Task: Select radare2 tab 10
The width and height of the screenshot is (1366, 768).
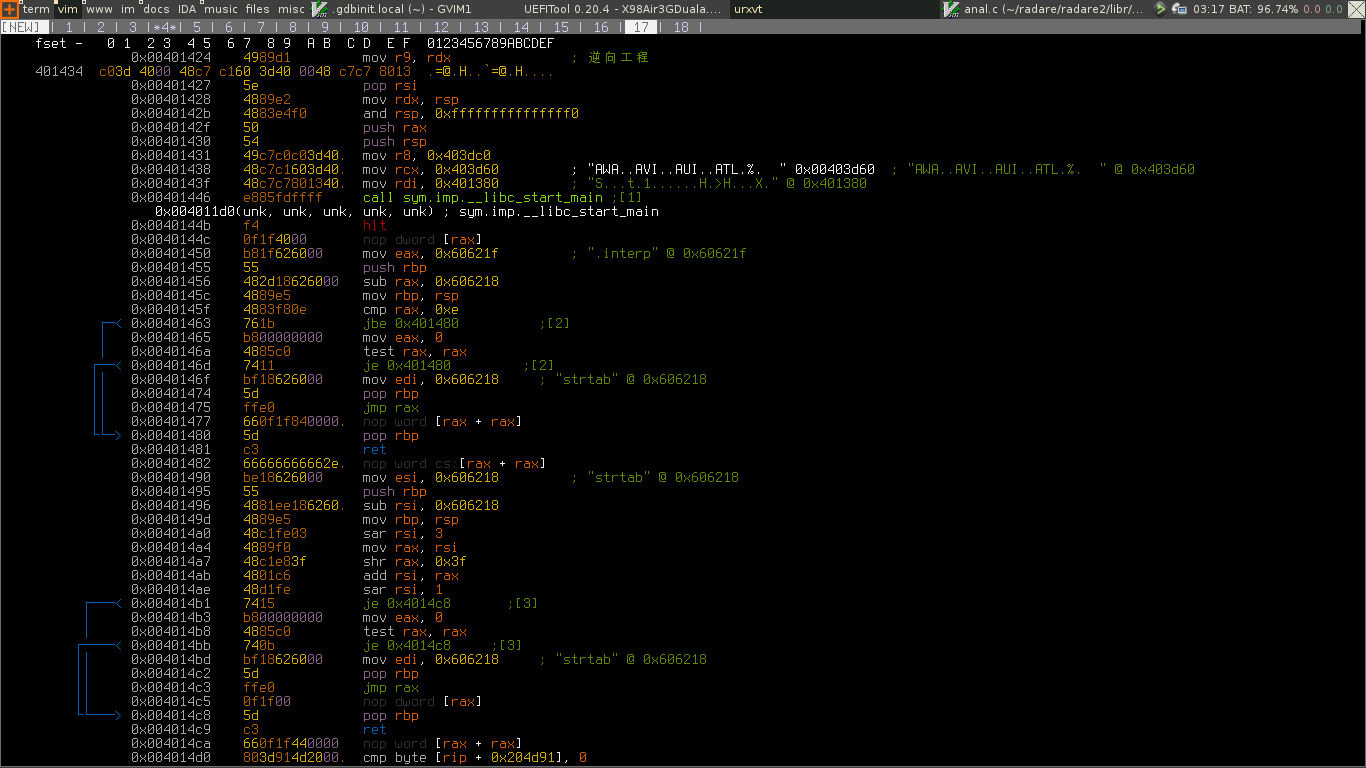Action: coord(361,27)
